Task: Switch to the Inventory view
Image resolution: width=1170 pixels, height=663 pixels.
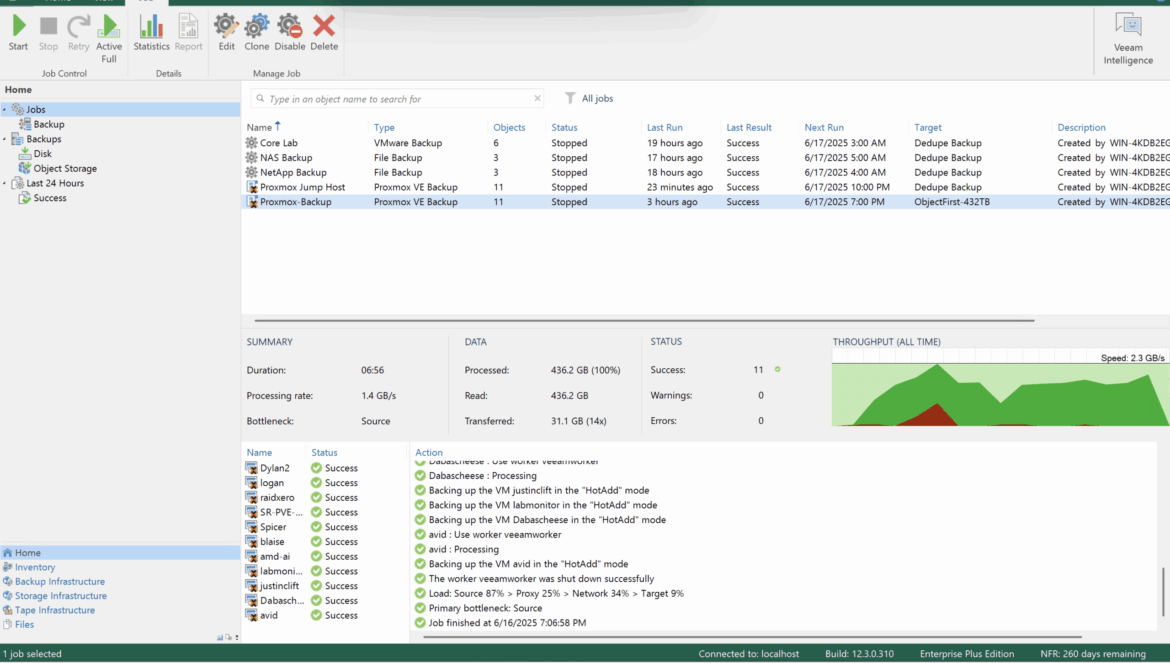Action: pyautogui.click(x=34, y=568)
